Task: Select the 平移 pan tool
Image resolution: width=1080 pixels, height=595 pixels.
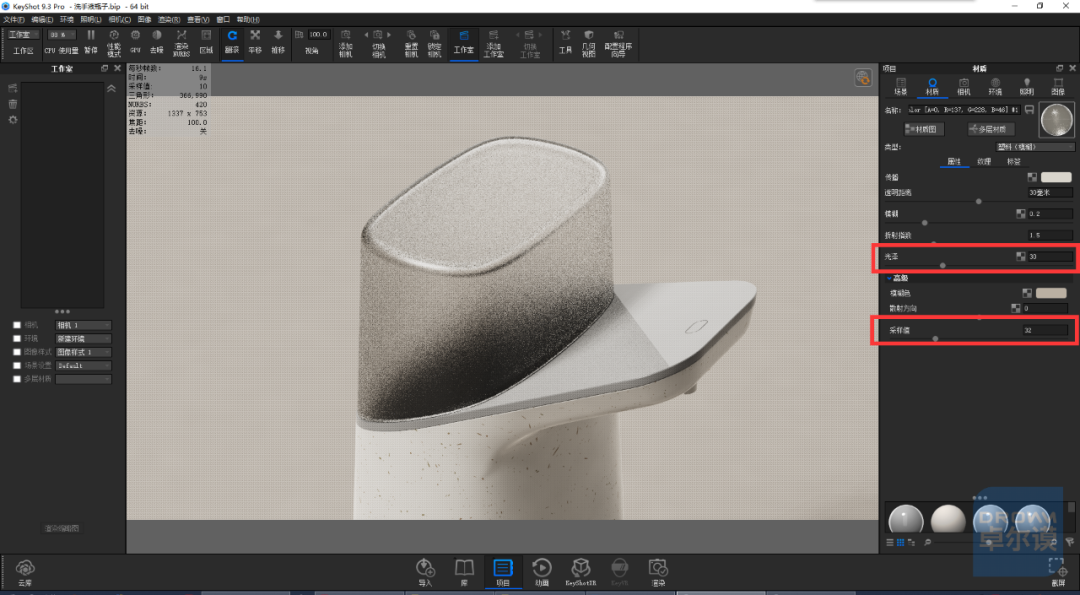Action: [255, 41]
